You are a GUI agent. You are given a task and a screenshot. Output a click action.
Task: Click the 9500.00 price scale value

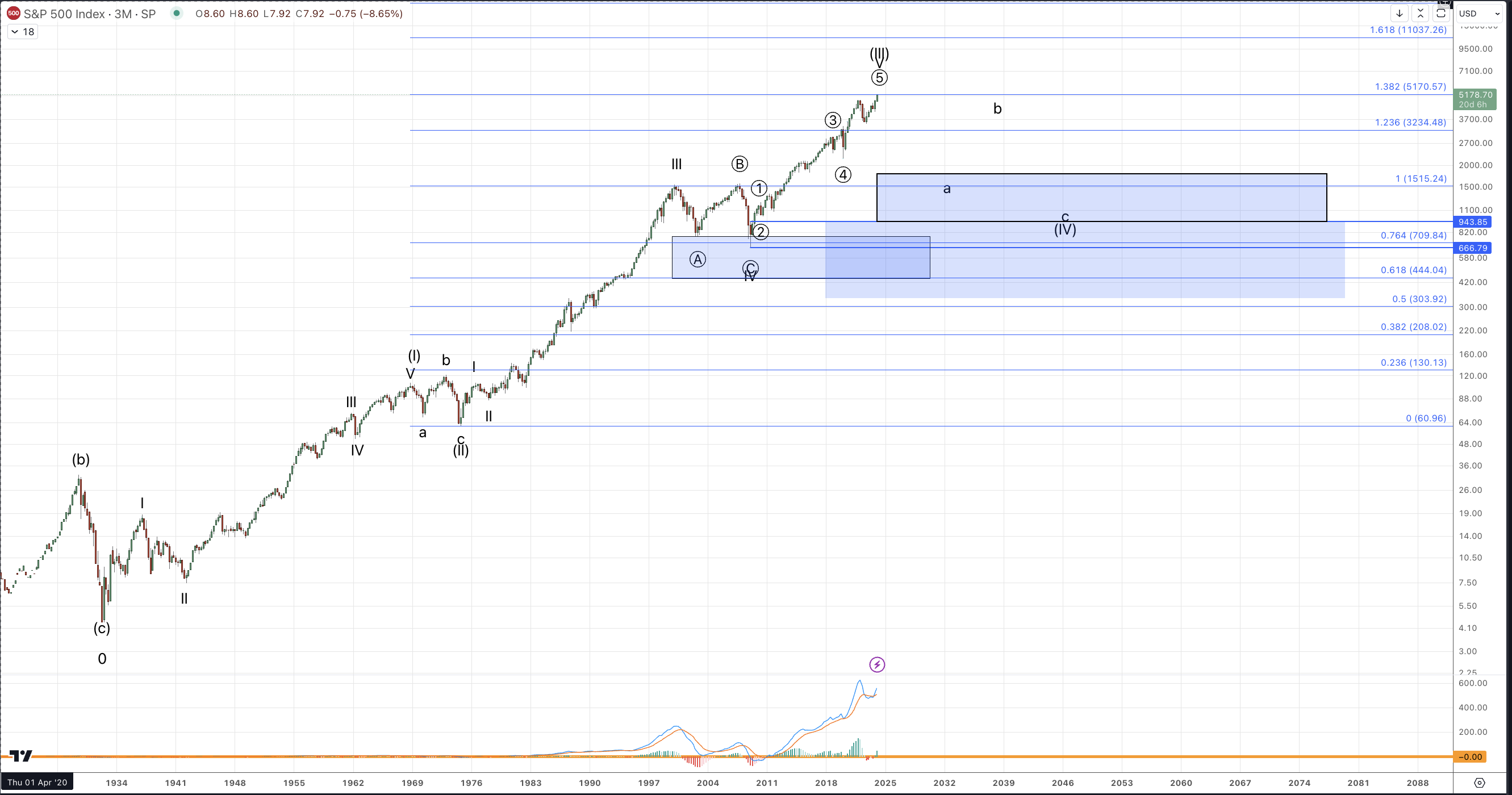pos(1476,49)
